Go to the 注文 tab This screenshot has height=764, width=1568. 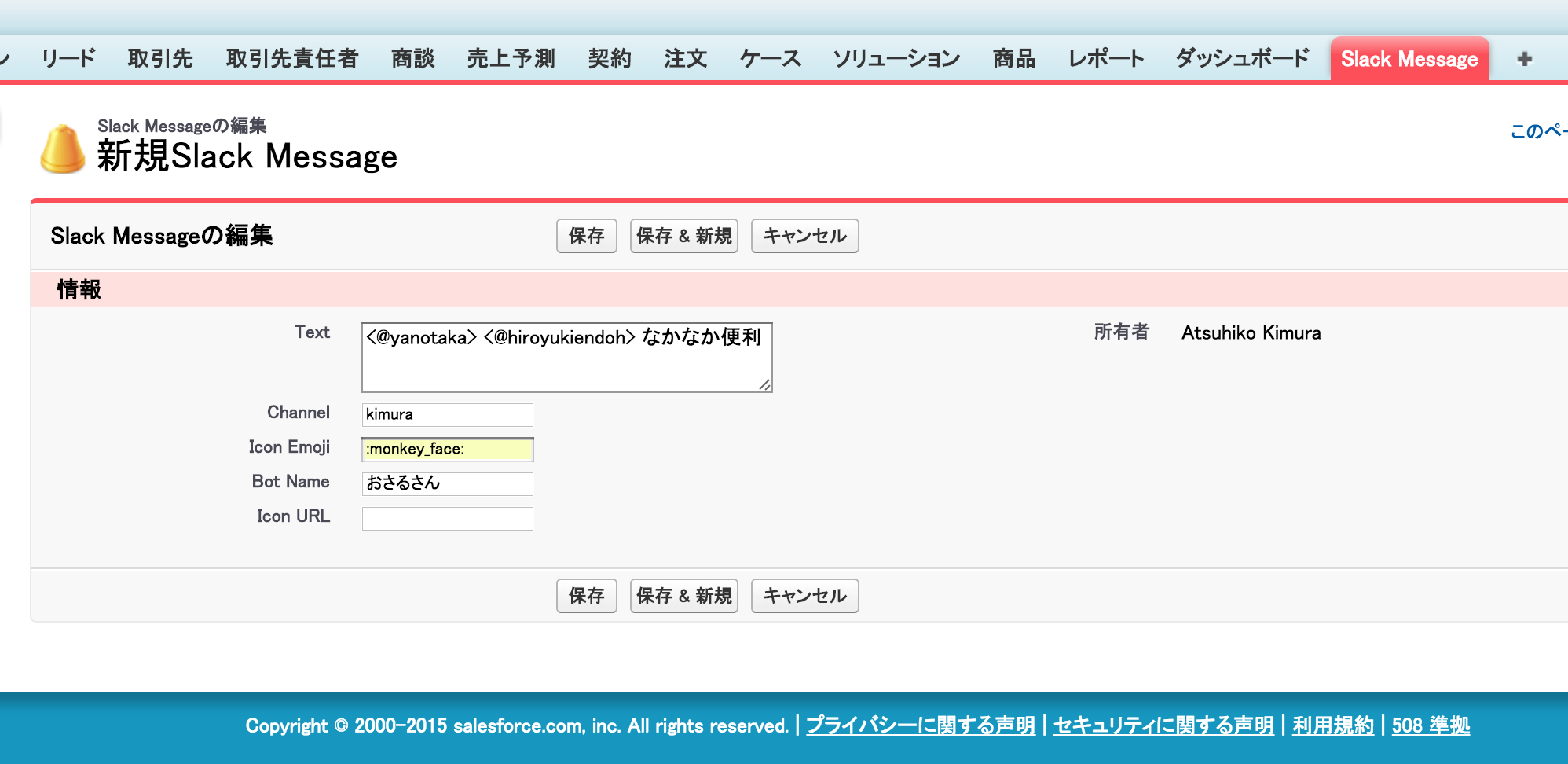pyautogui.click(x=685, y=58)
